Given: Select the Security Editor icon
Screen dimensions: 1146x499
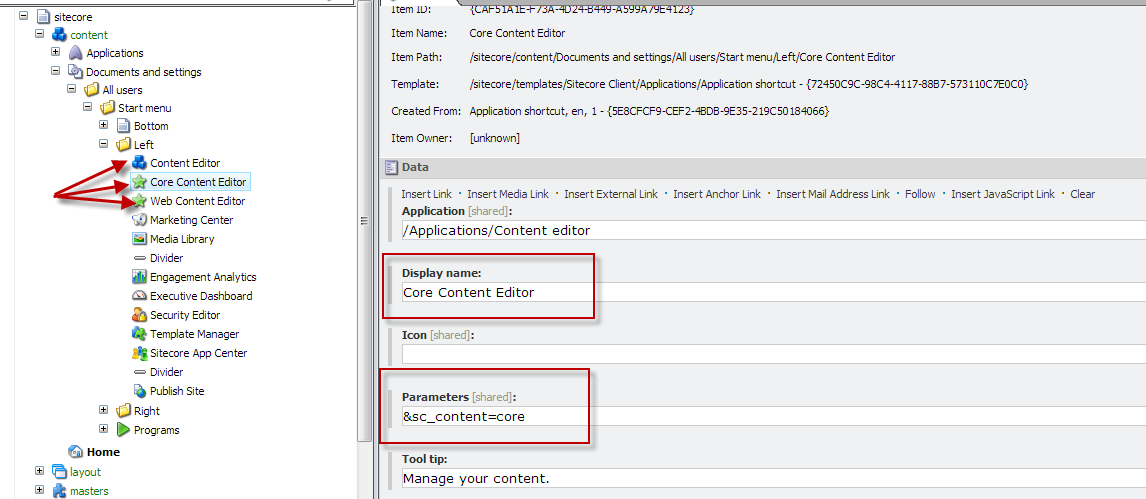Looking at the screenshot, I should pyautogui.click(x=140, y=315).
